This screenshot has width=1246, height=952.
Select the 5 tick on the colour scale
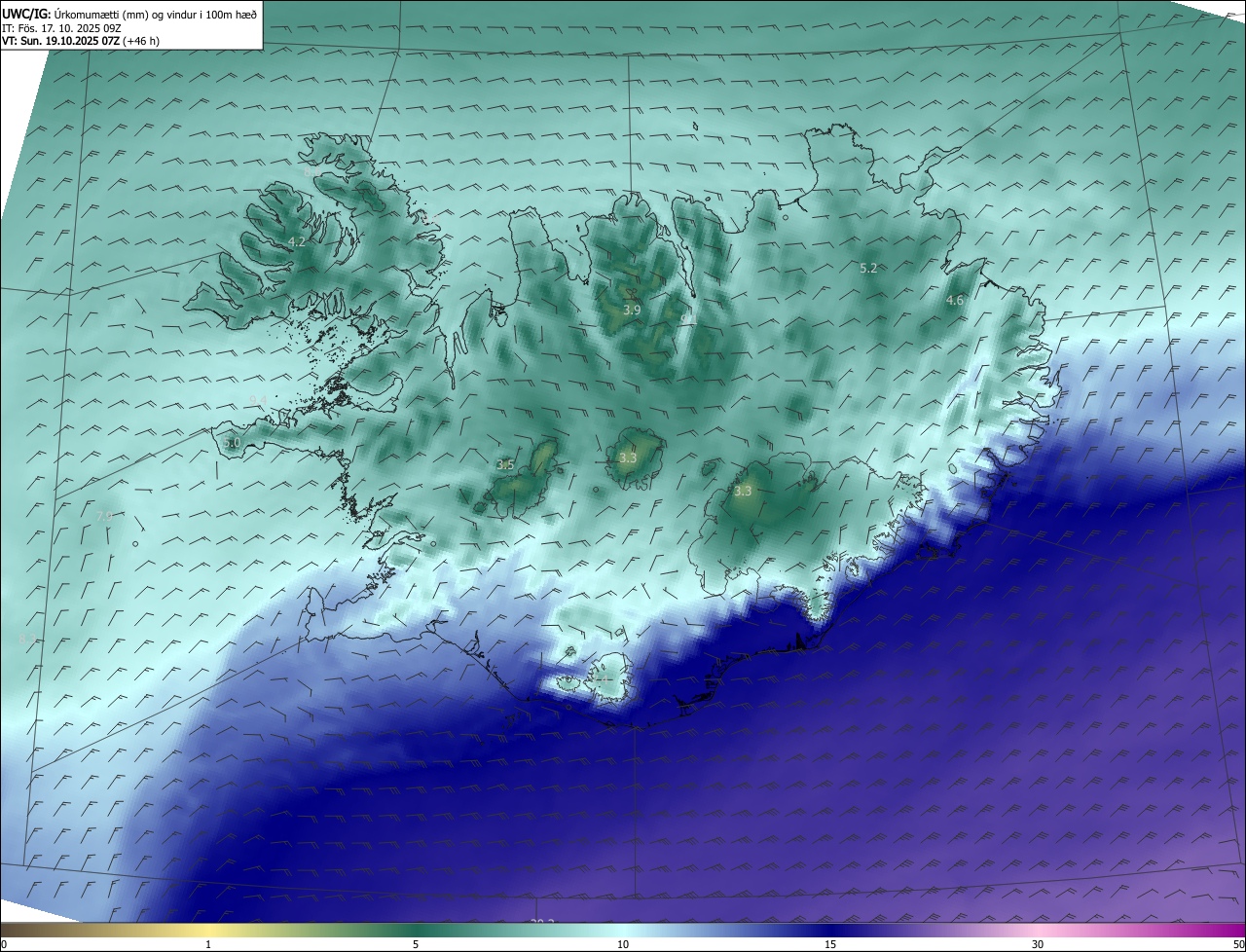[416, 945]
